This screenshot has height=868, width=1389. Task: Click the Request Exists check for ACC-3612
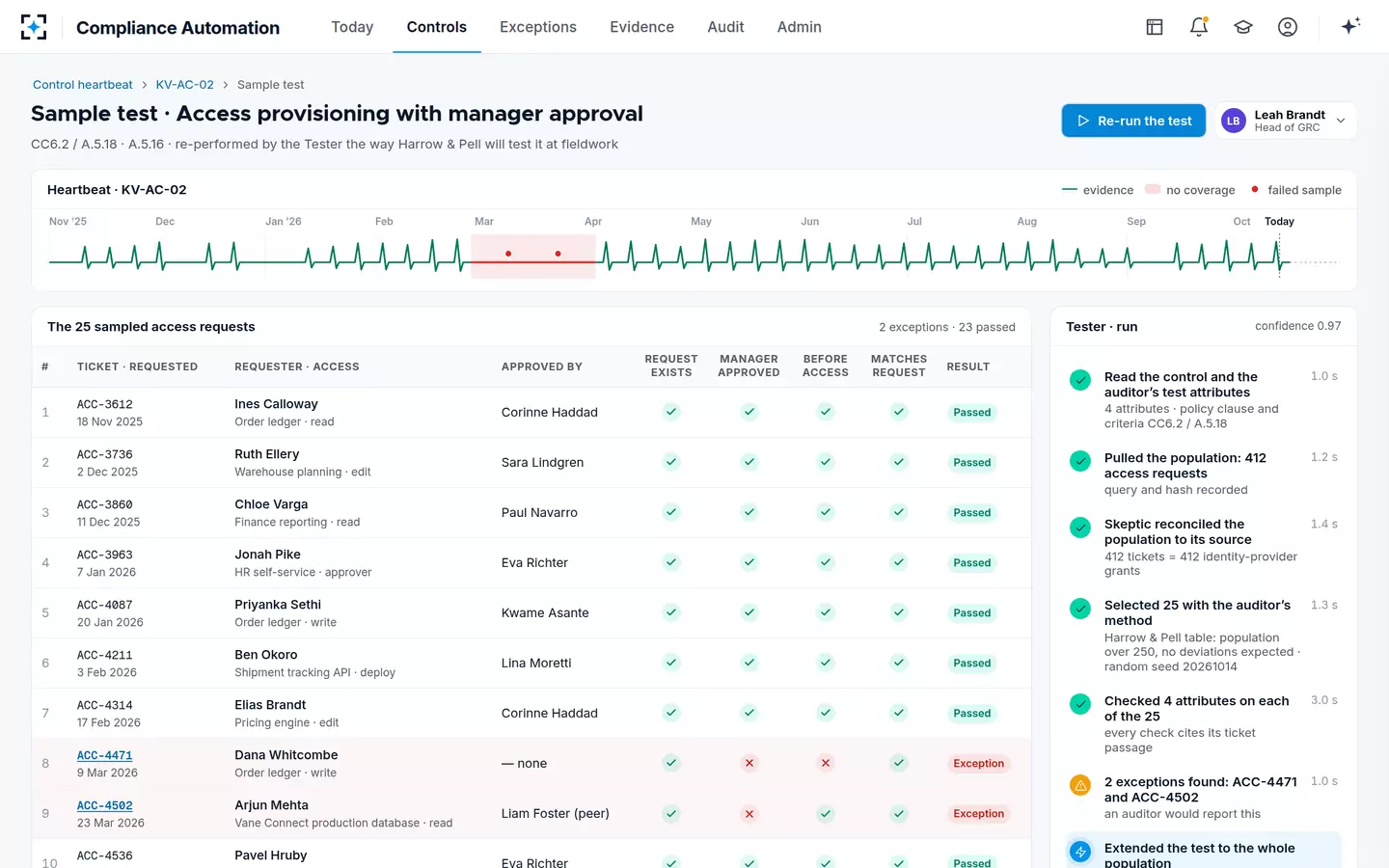(x=671, y=412)
